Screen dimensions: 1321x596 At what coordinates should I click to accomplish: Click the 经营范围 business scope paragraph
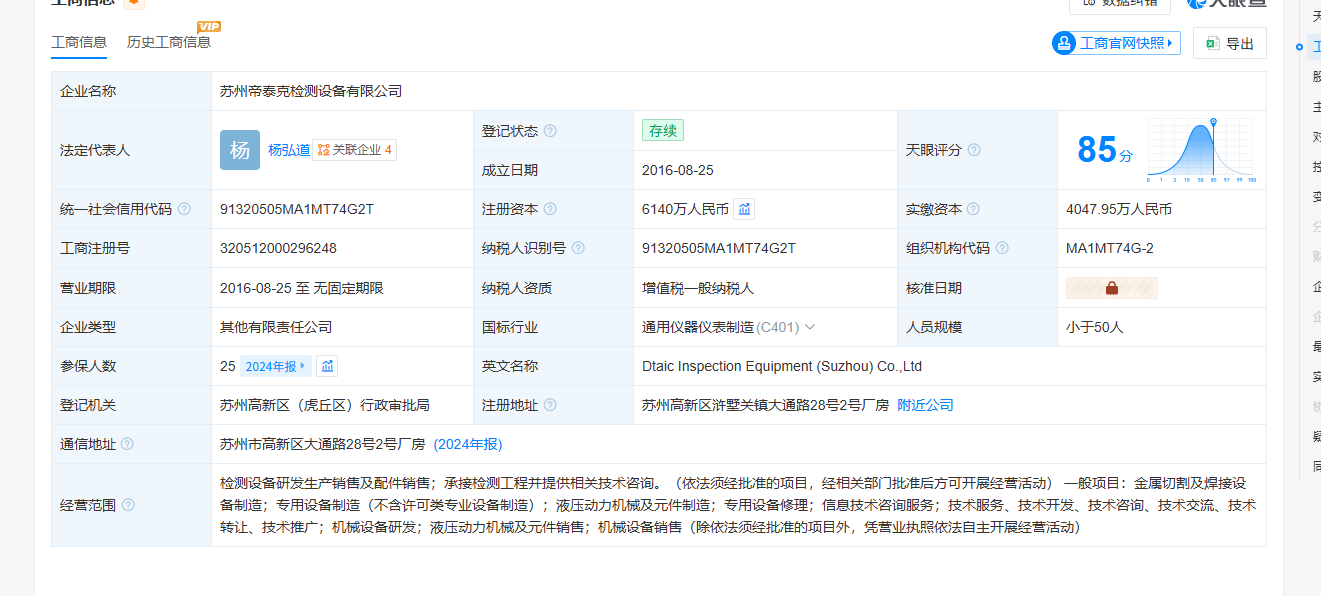point(738,505)
